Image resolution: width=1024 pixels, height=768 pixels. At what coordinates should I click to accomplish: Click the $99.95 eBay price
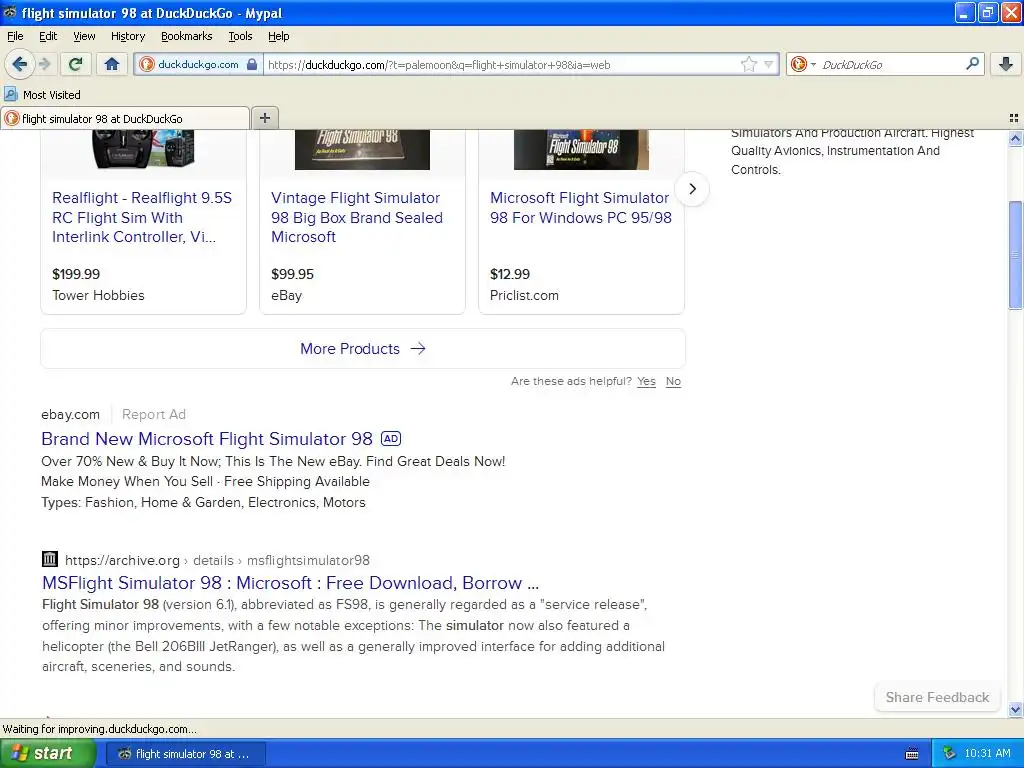point(292,274)
